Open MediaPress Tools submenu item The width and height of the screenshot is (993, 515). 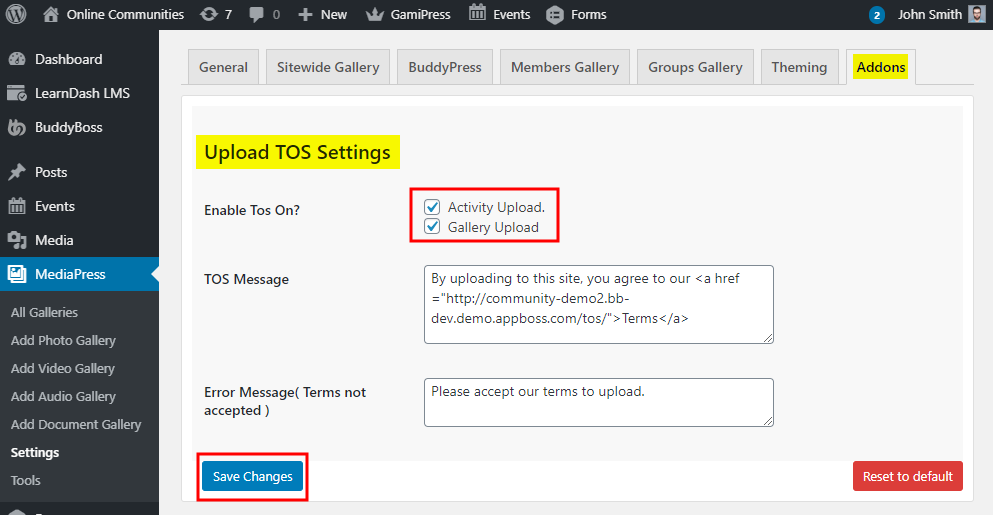(25, 480)
